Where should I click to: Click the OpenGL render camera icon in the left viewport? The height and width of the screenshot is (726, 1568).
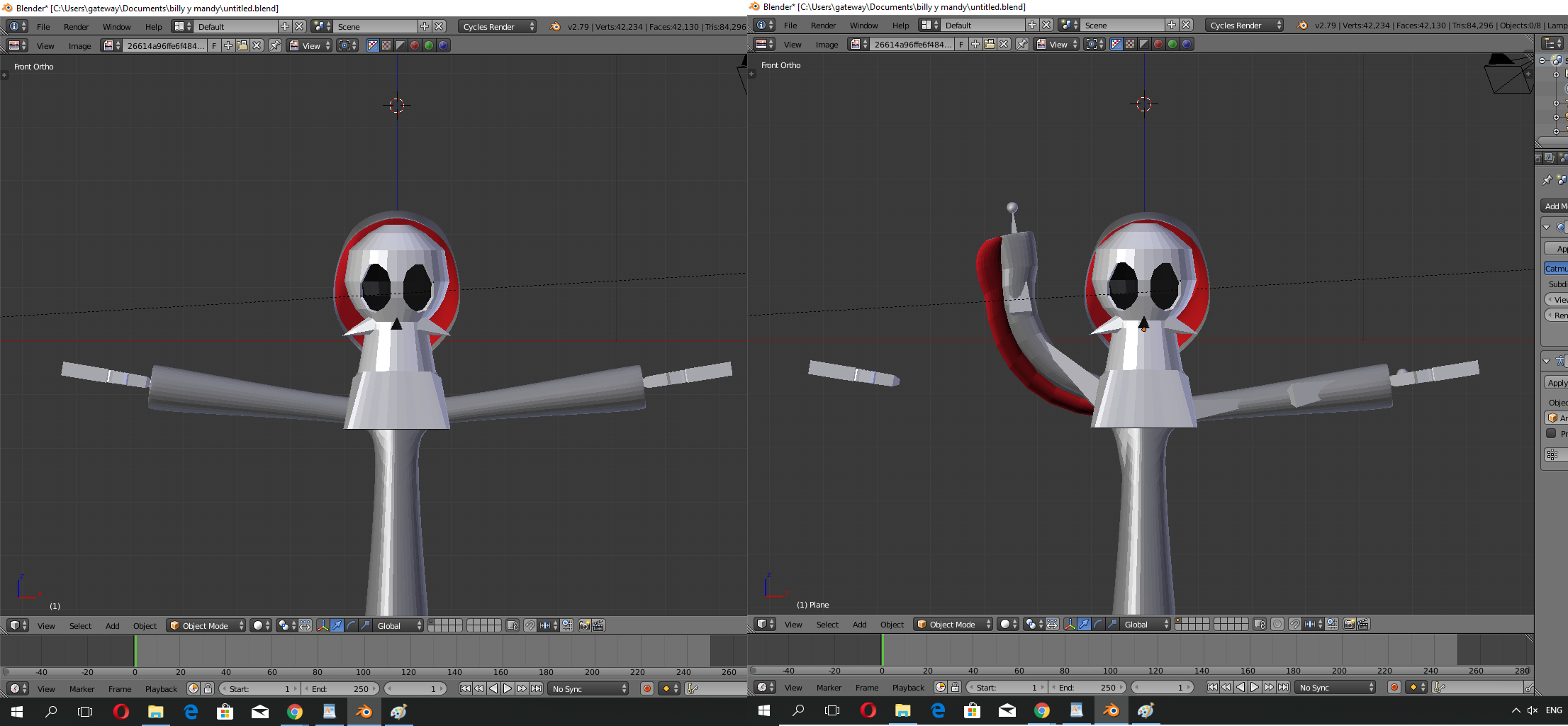point(584,625)
